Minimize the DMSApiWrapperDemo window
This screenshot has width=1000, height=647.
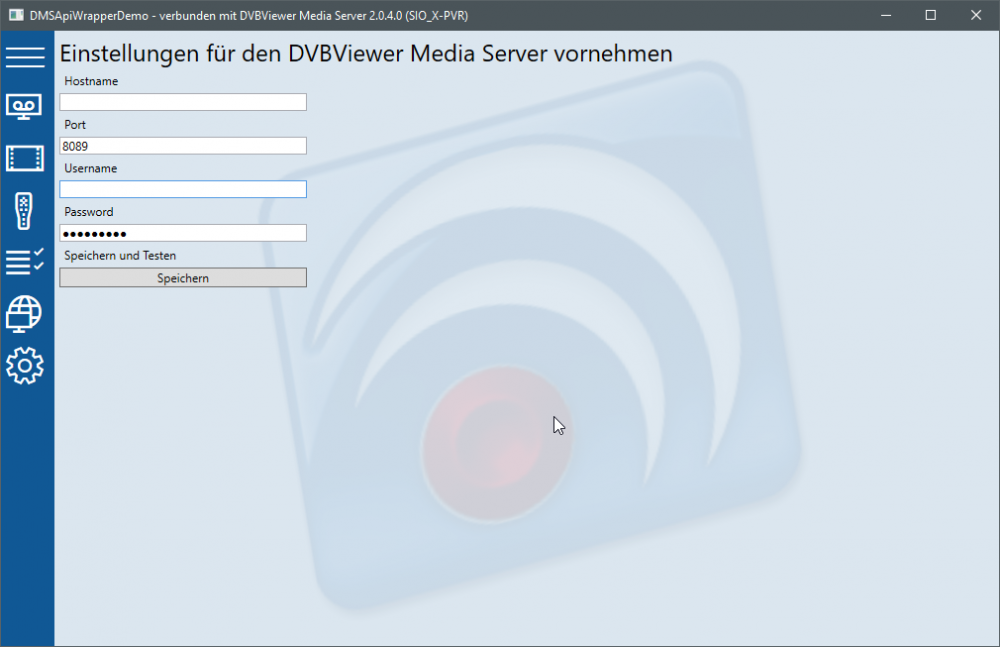(x=886, y=15)
